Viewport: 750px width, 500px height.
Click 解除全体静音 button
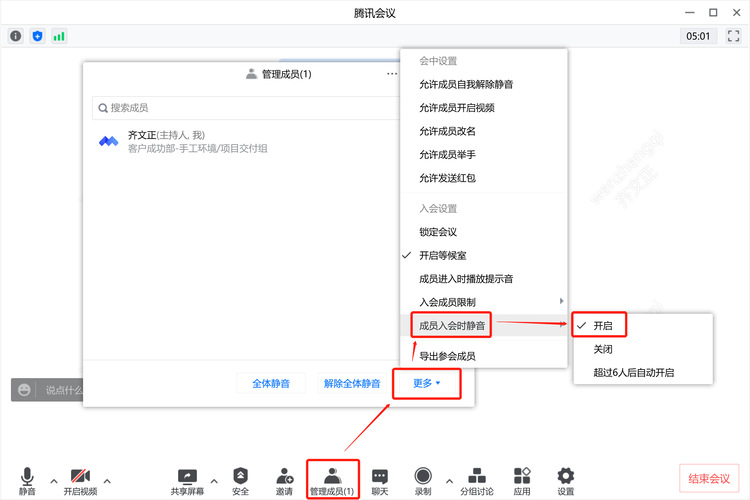pos(352,383)
